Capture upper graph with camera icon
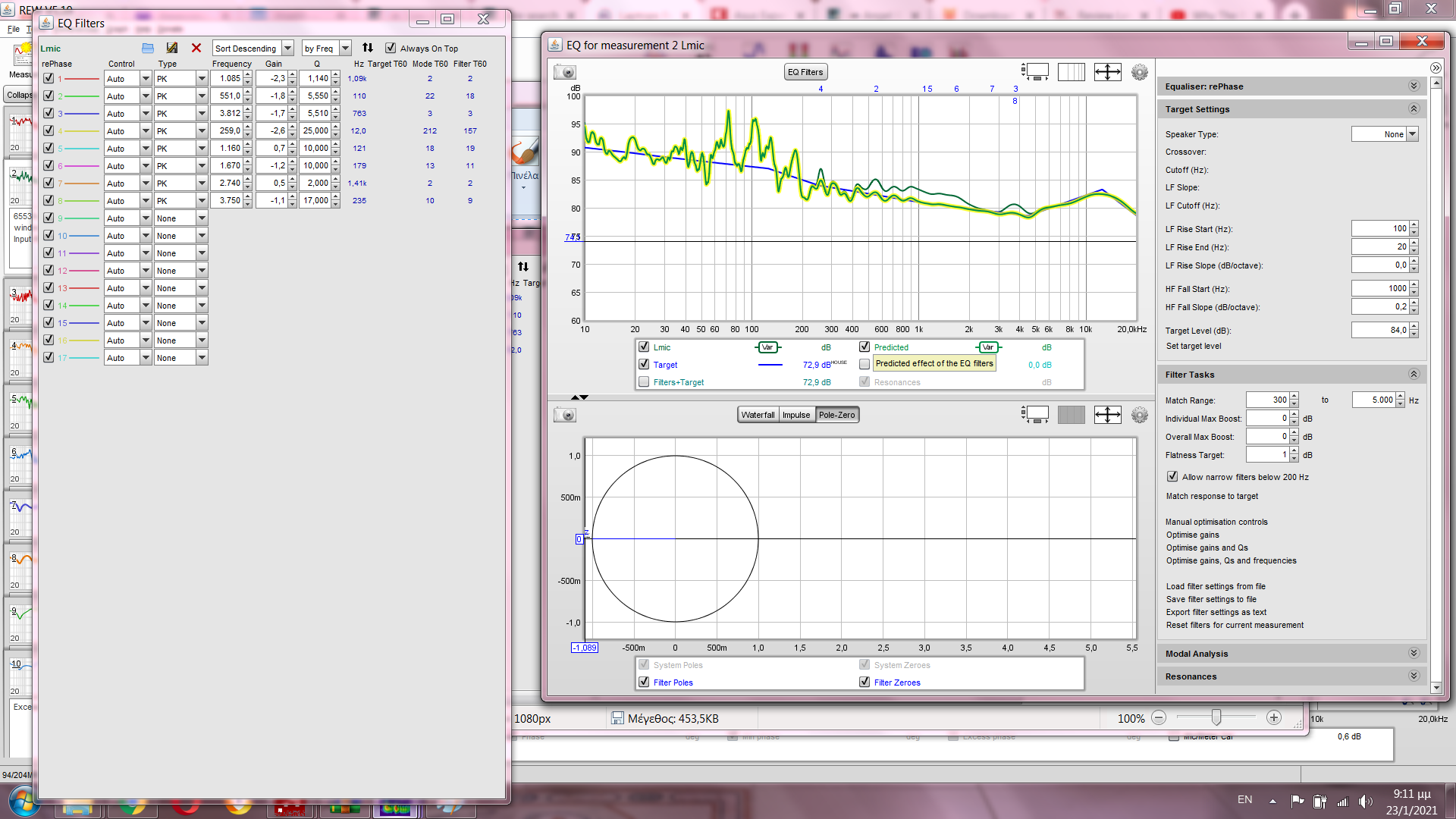1456x819 pixels. (565, 73)
